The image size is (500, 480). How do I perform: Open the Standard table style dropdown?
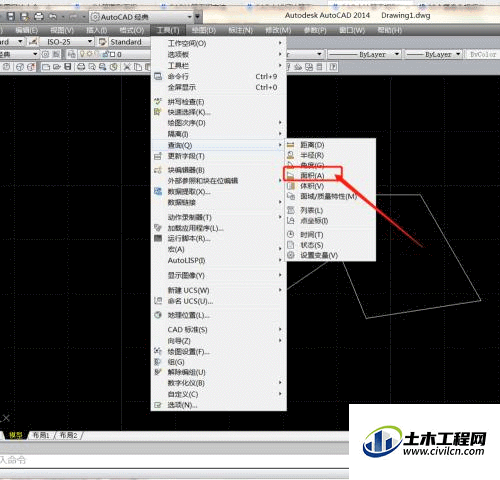coord(129,42)
